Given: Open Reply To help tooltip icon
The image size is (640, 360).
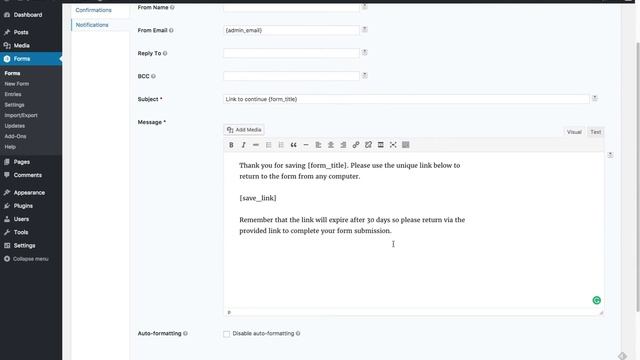Looking at the screenshot, I should 165,53.
